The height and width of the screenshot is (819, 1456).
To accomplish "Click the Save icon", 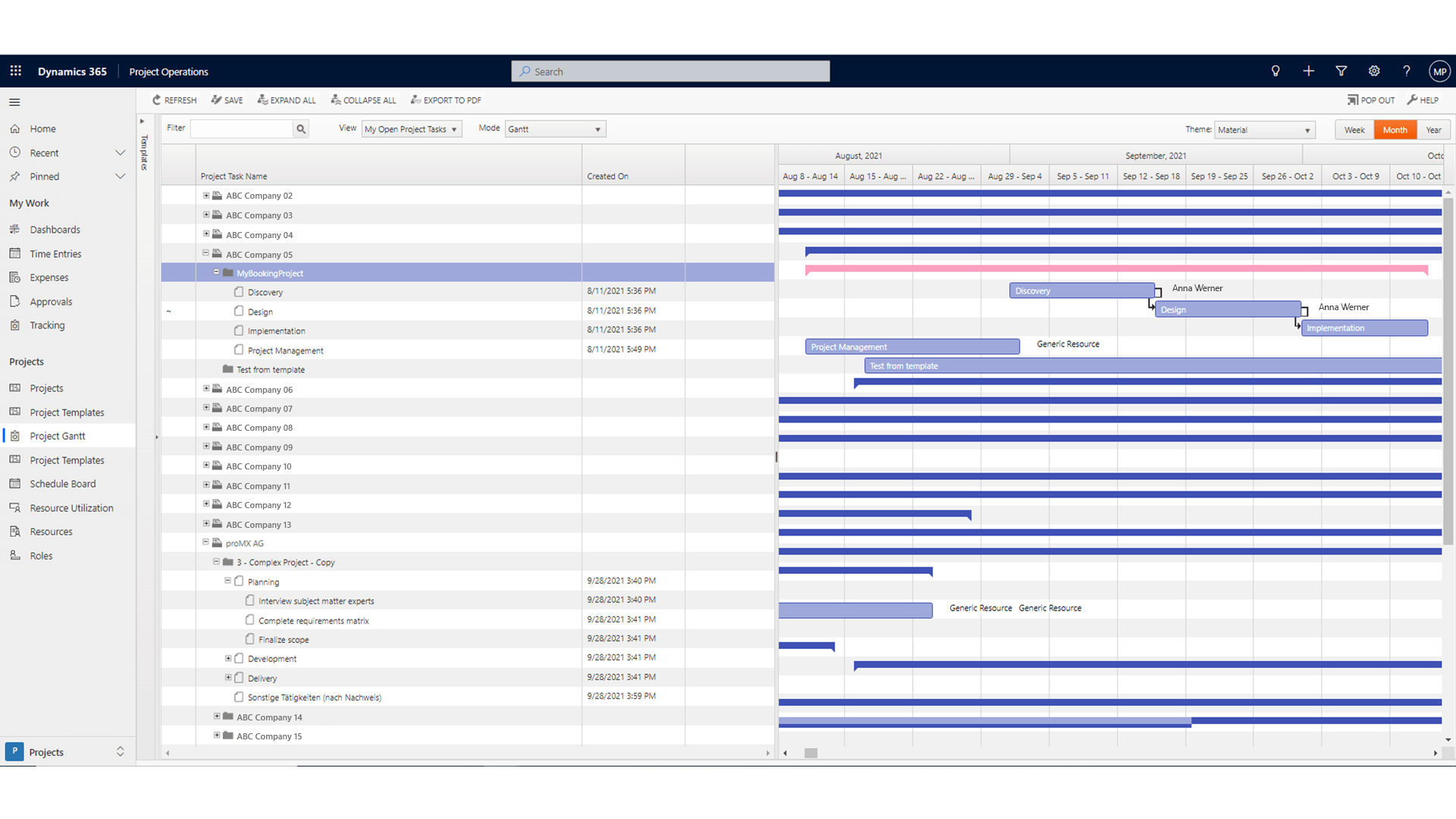I will point(215,99).
